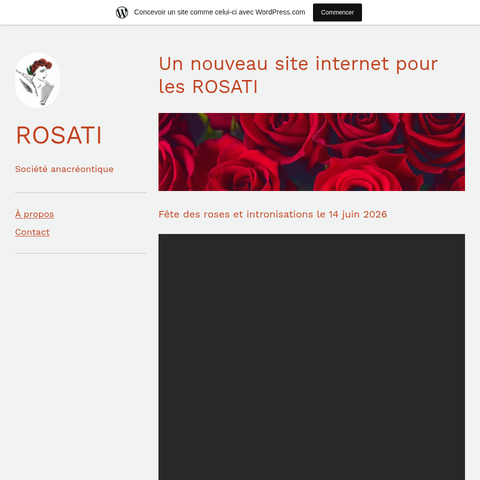Click the dark embedded media block
This screenshot has height=480, width=480.
click(312, 357)
